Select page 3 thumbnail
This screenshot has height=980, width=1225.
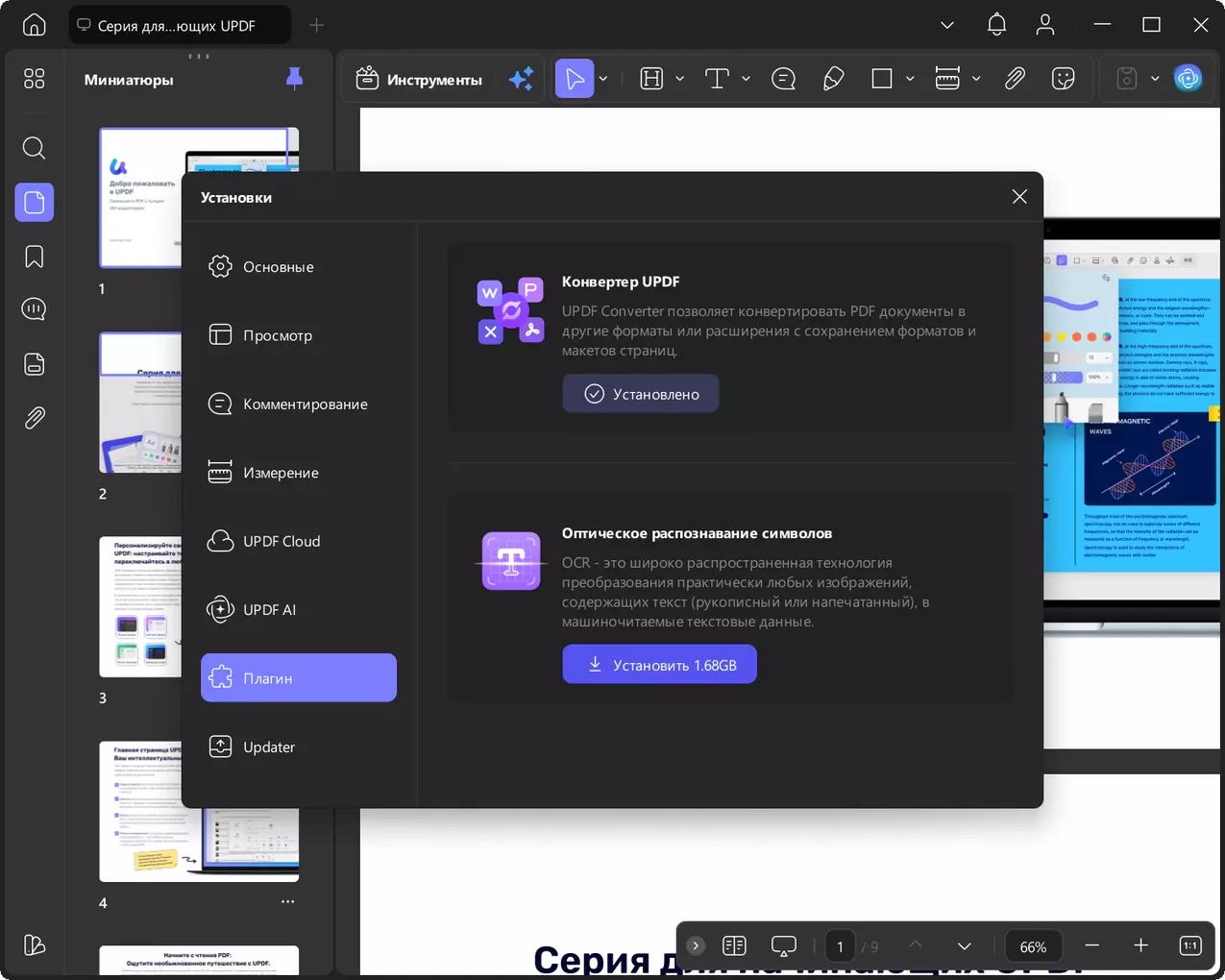(140, 606)
